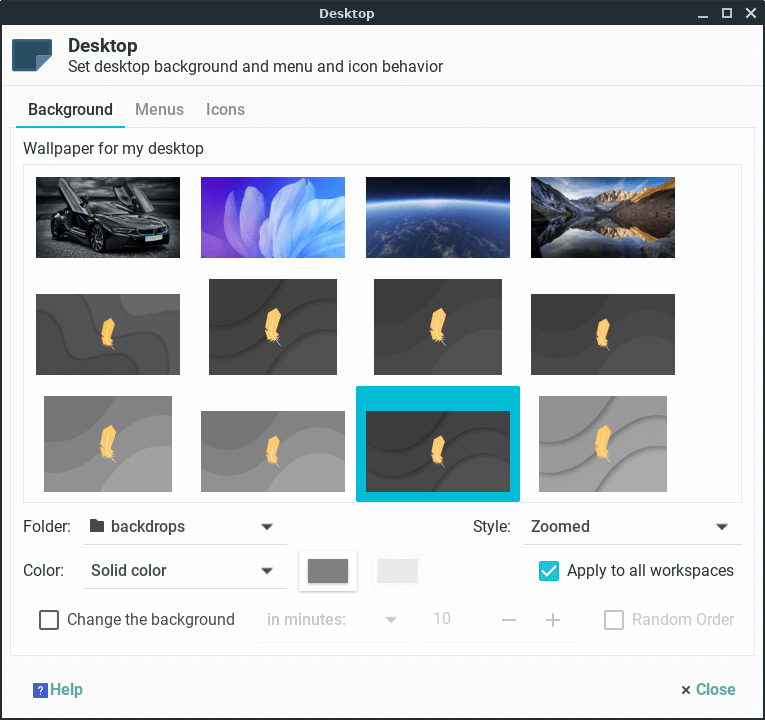Select the mountain lake reflection wallpaper
The width and height of the screenshot is (765, 720).
603,218
